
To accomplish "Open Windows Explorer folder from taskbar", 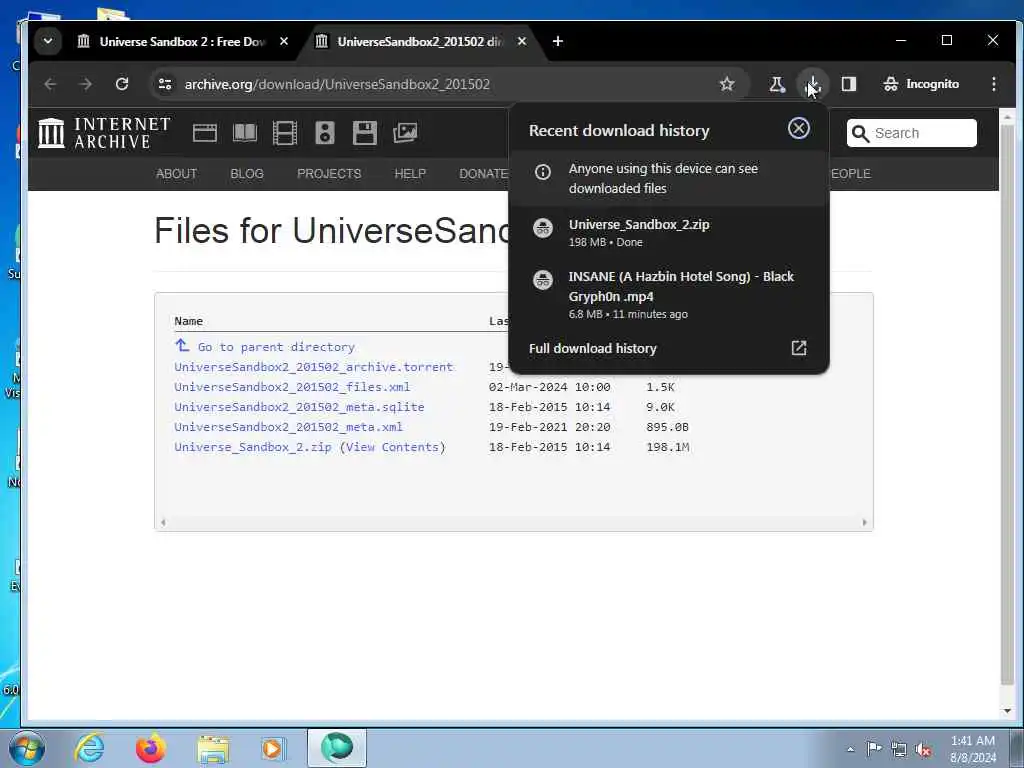I will [214, 748].
